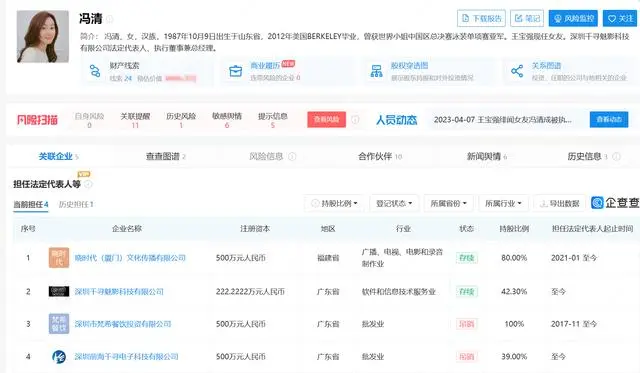The image size is (640, 373).
Task: Switch to the 关联企业 tab
Action: [x=58, y=156]
